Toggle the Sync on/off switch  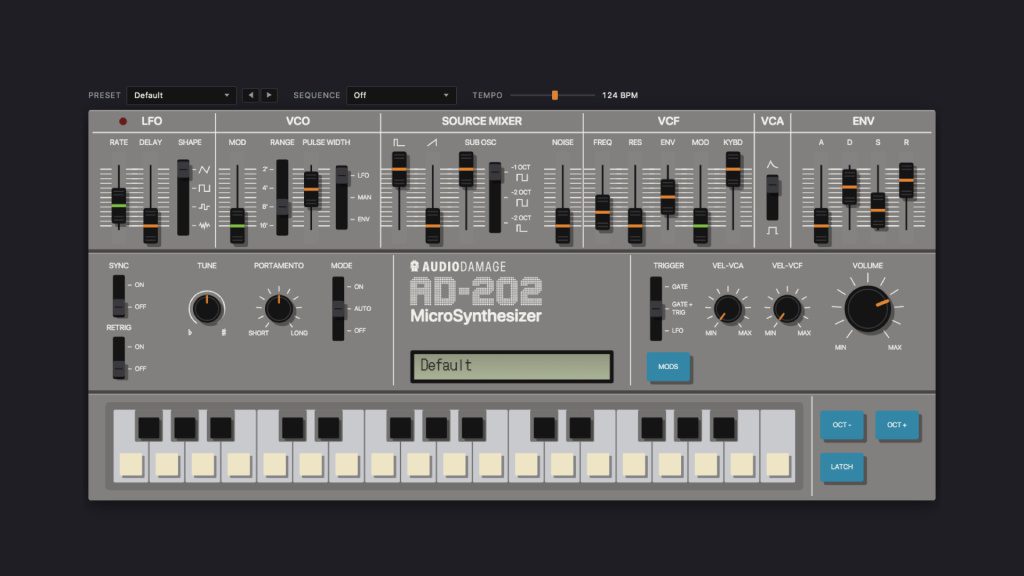coord(119,296)
